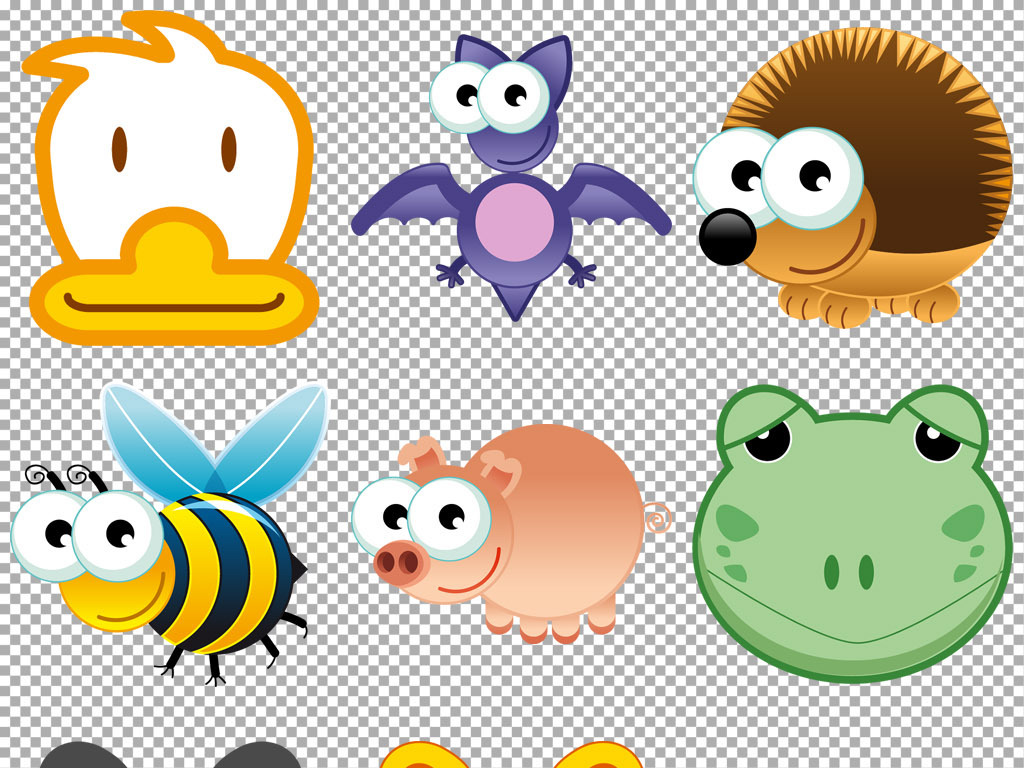1024x768 pixels.
Task: Click the purple bat cartoon
Action: tap(511, 178)
